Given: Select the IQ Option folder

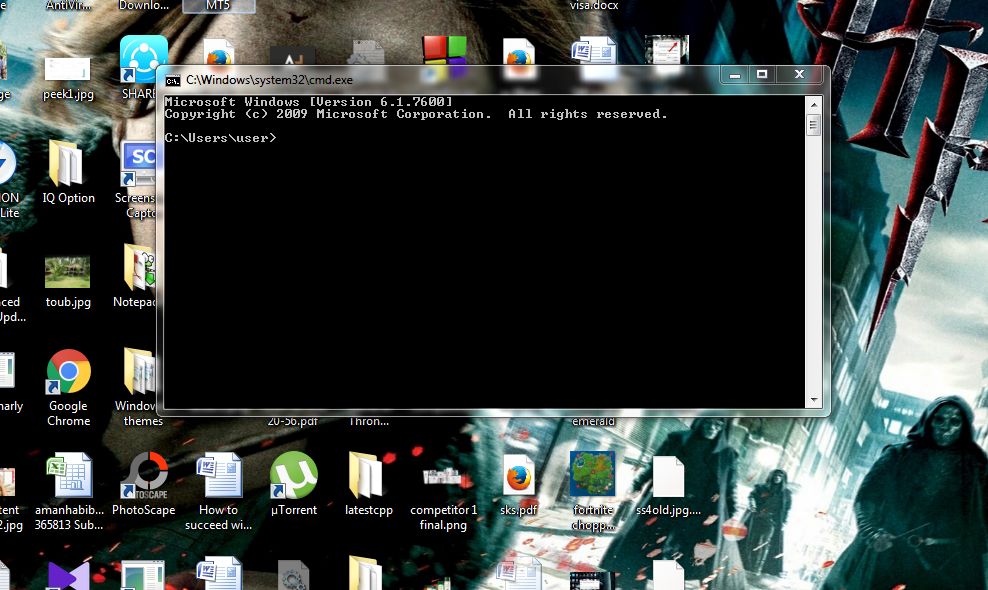Looking at the screenshot, I should pyautogui.click(x=68, y=171).
